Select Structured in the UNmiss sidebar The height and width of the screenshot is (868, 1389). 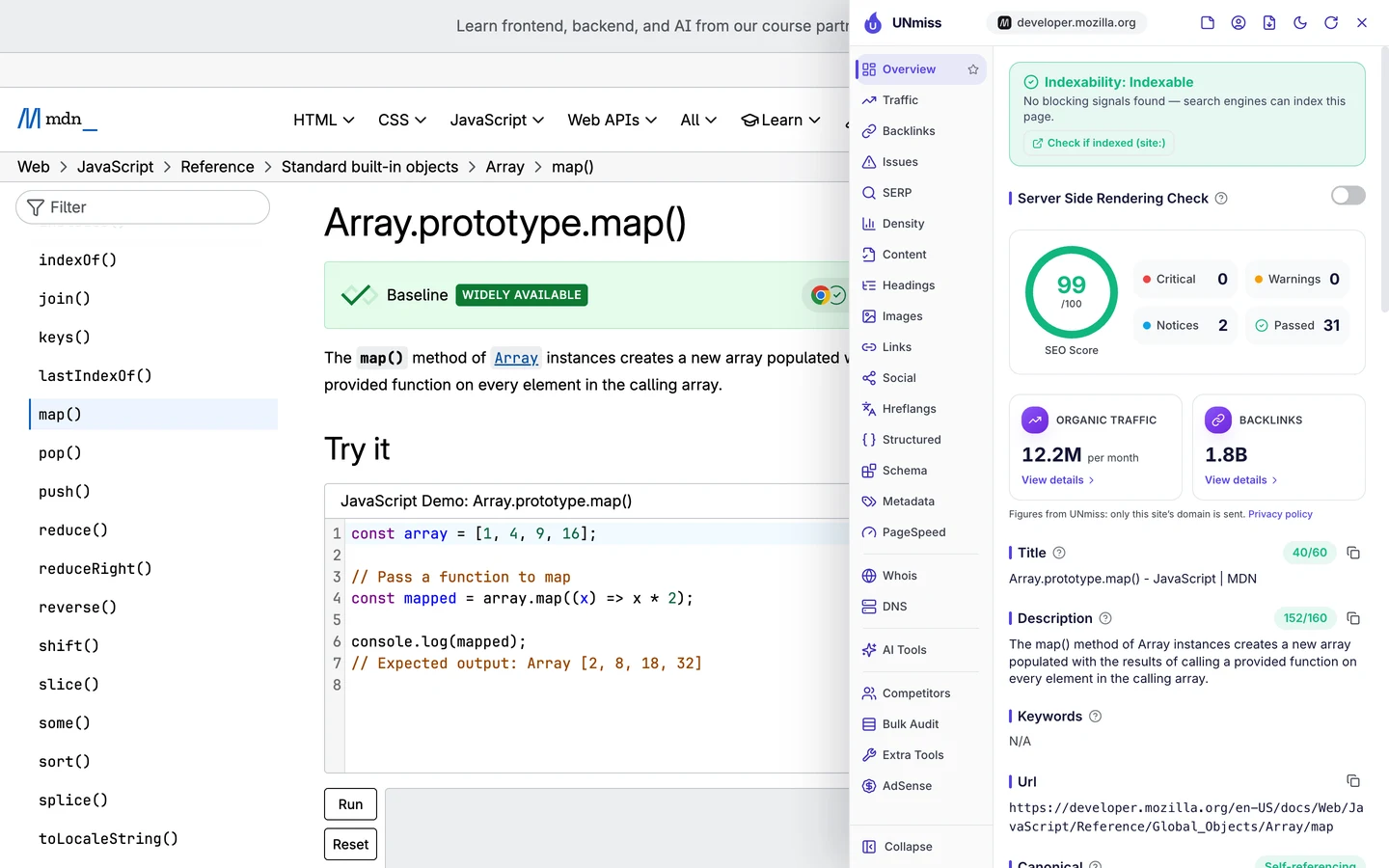point(920,440)
